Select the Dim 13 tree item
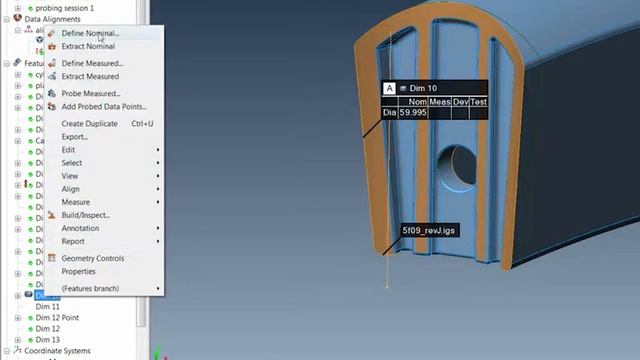 (47, 340)
